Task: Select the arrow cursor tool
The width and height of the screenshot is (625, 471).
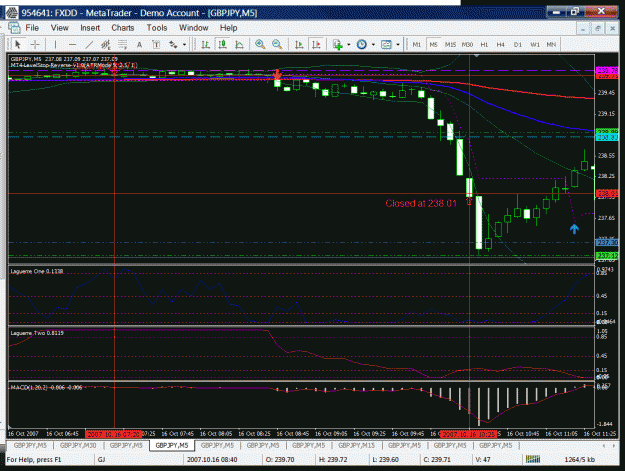Action: (x=18, y=45)
